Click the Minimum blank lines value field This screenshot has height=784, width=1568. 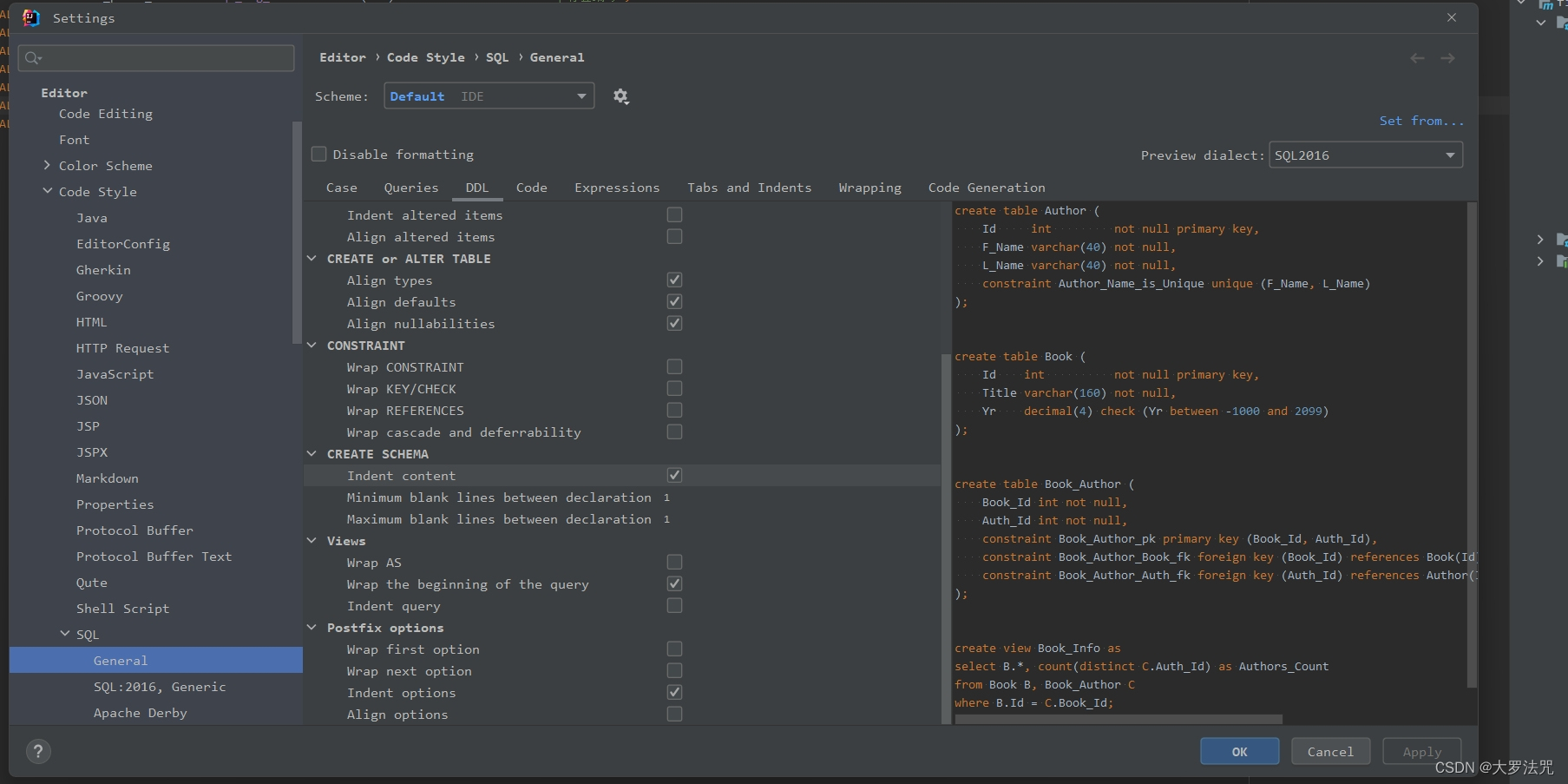(667, 497)
